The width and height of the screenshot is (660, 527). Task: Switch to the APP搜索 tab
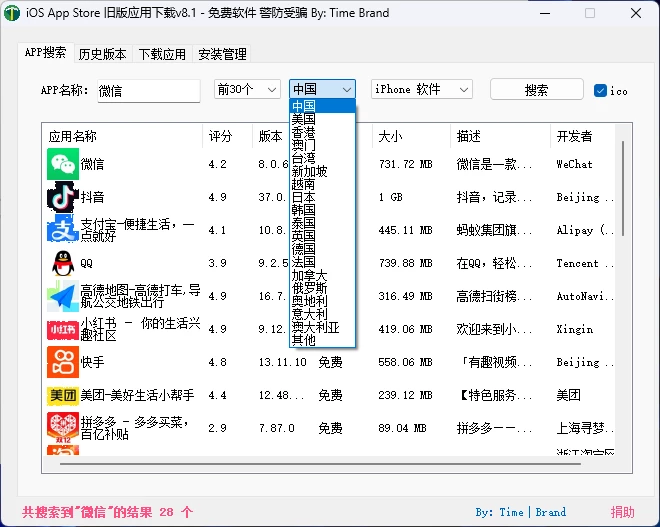coord(46,53)
